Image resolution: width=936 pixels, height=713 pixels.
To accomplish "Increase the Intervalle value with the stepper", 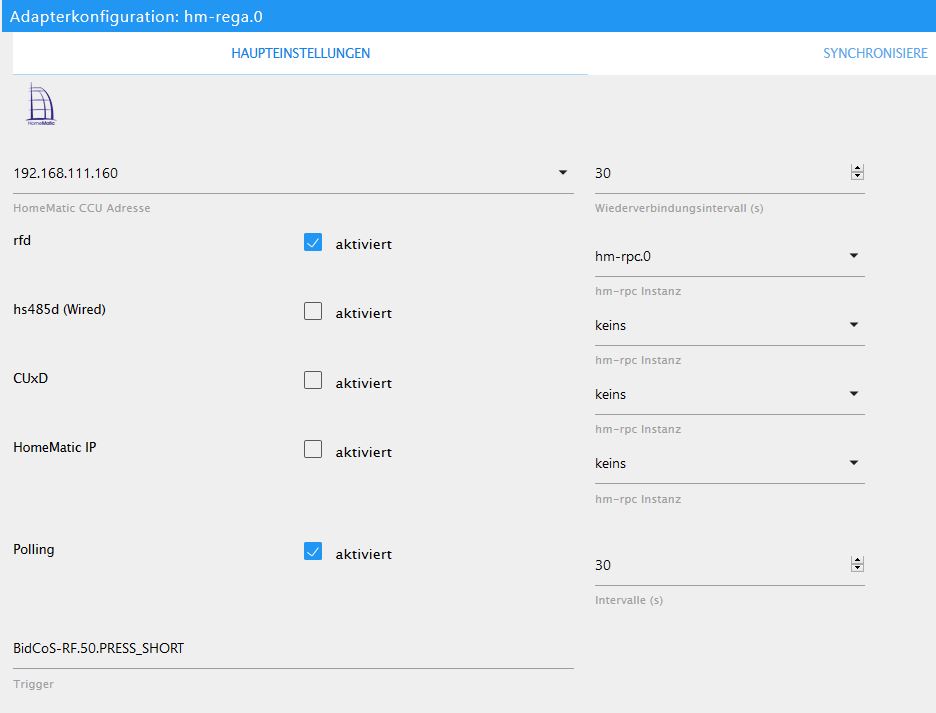I will (x=857, y=560).
